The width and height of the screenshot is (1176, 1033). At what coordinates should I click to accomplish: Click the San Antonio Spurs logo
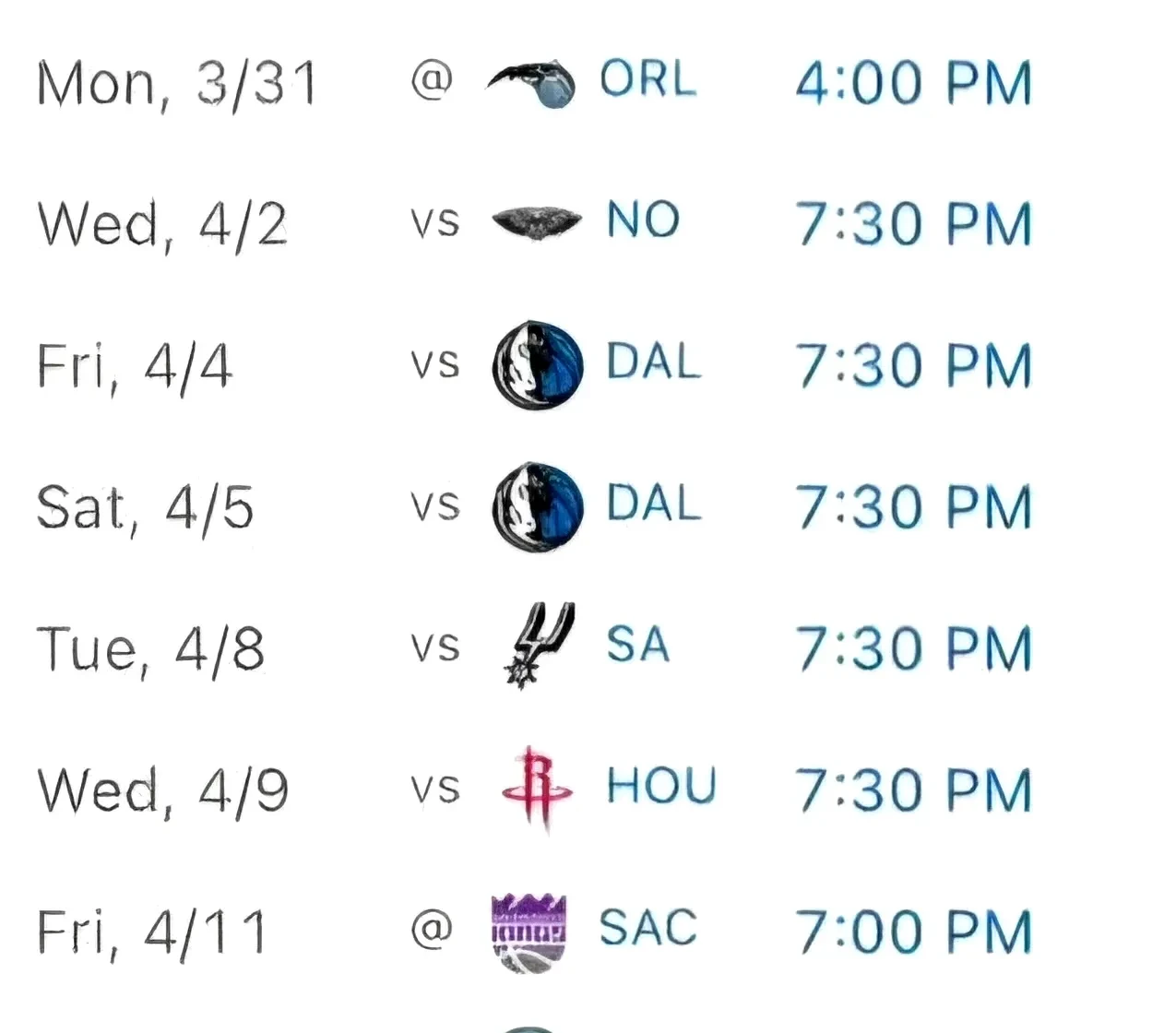click(538, 646)
